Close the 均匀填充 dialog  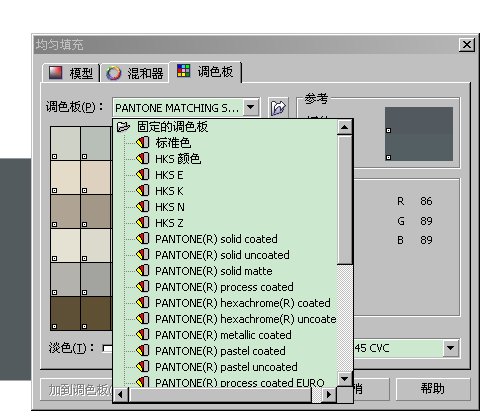(x=466, y=44)
